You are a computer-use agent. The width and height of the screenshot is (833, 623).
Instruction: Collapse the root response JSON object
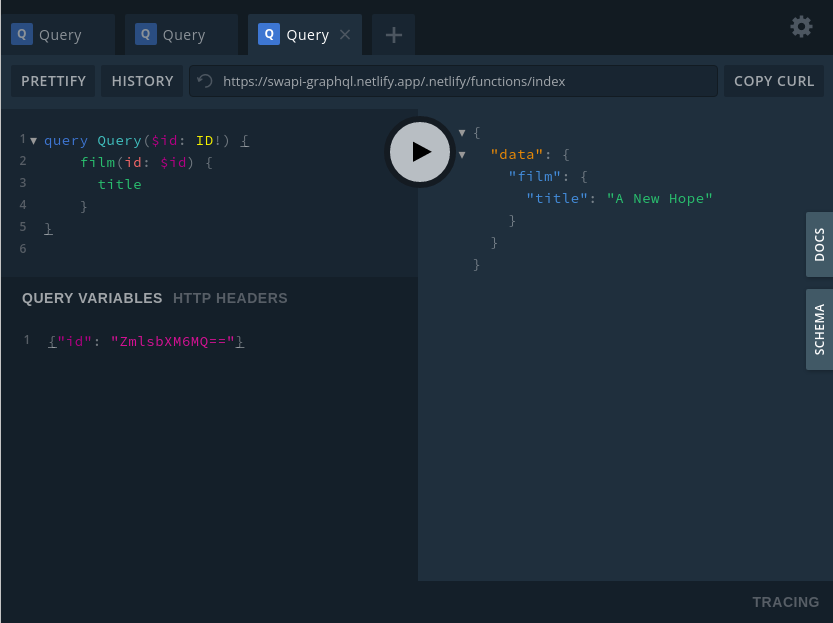462,132
